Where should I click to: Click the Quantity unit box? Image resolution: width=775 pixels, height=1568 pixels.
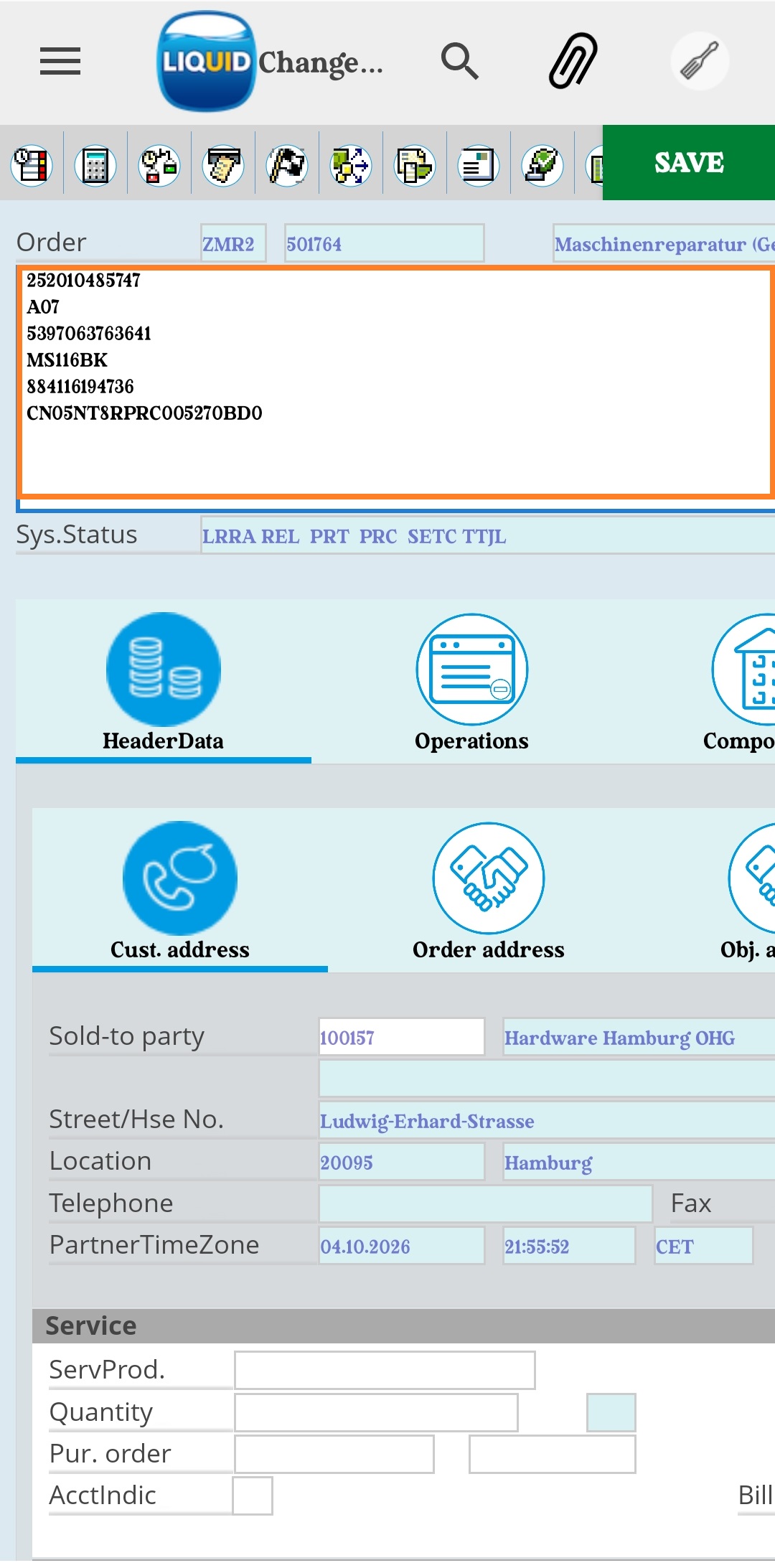tap(611, 1412)
